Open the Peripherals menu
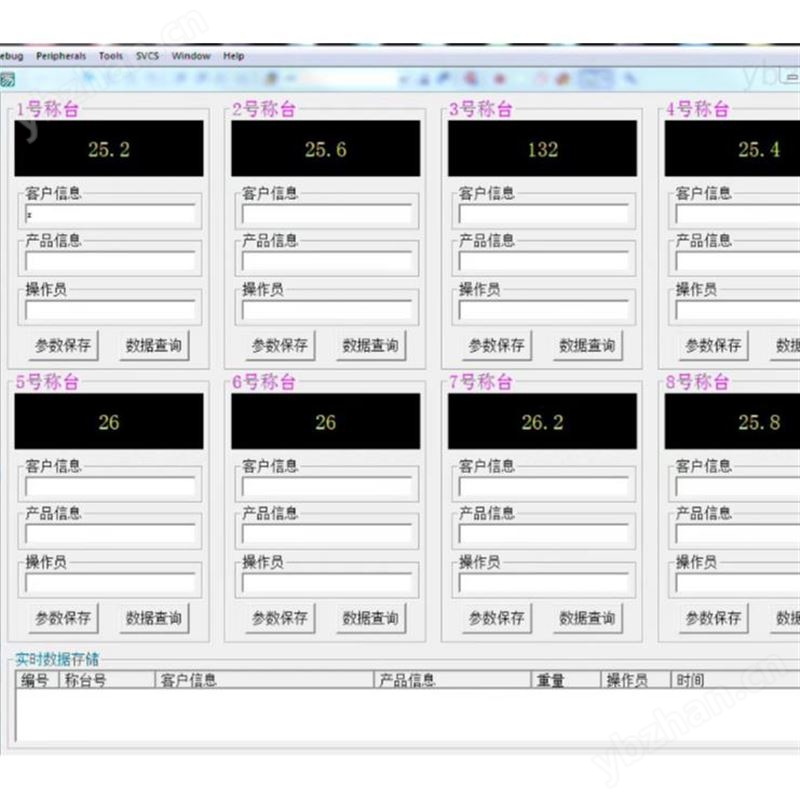Viewport: 800px width, 800px height. [x=61, y=56]
